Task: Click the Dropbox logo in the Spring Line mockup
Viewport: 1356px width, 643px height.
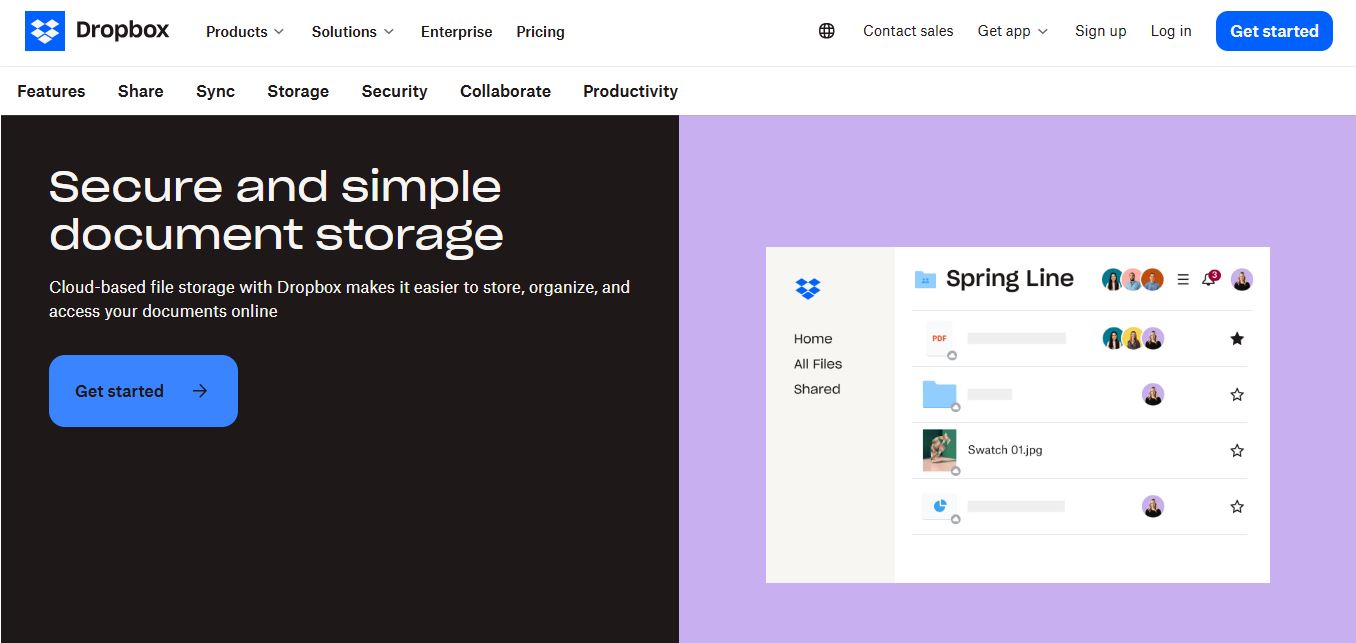Action: 808,288
